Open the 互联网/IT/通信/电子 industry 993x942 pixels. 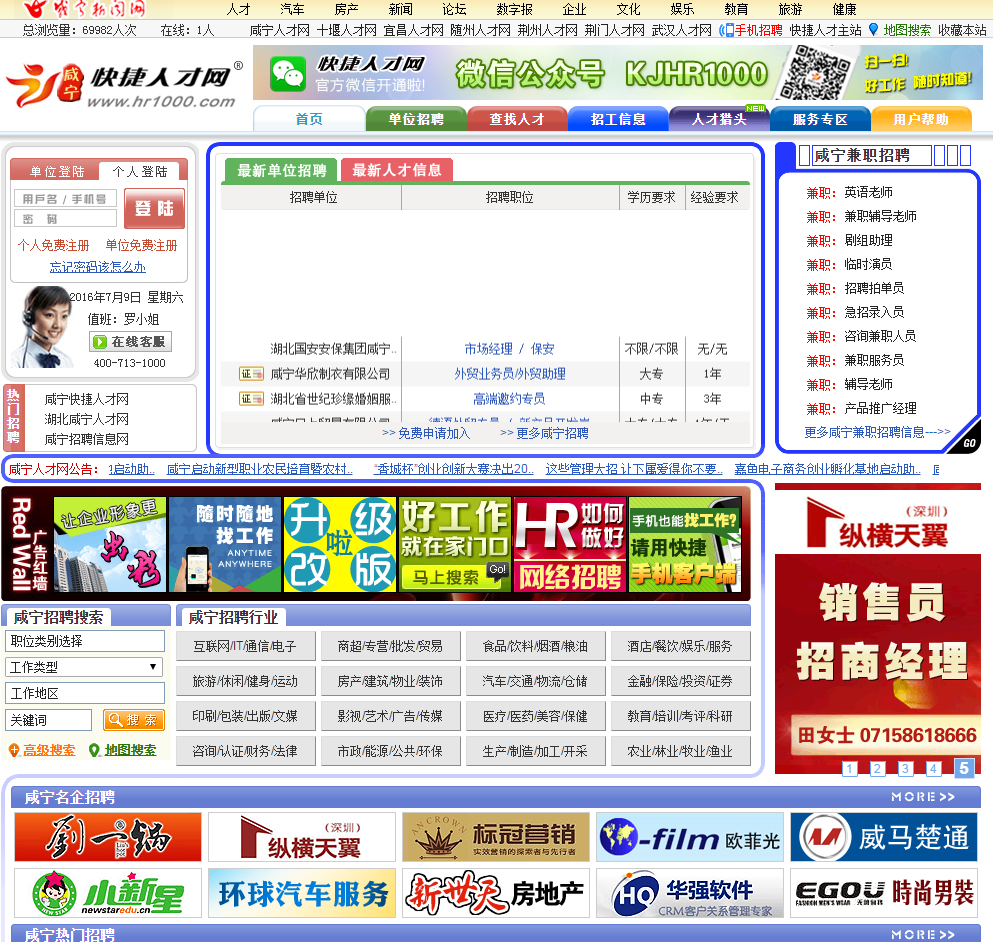(245, 646)
